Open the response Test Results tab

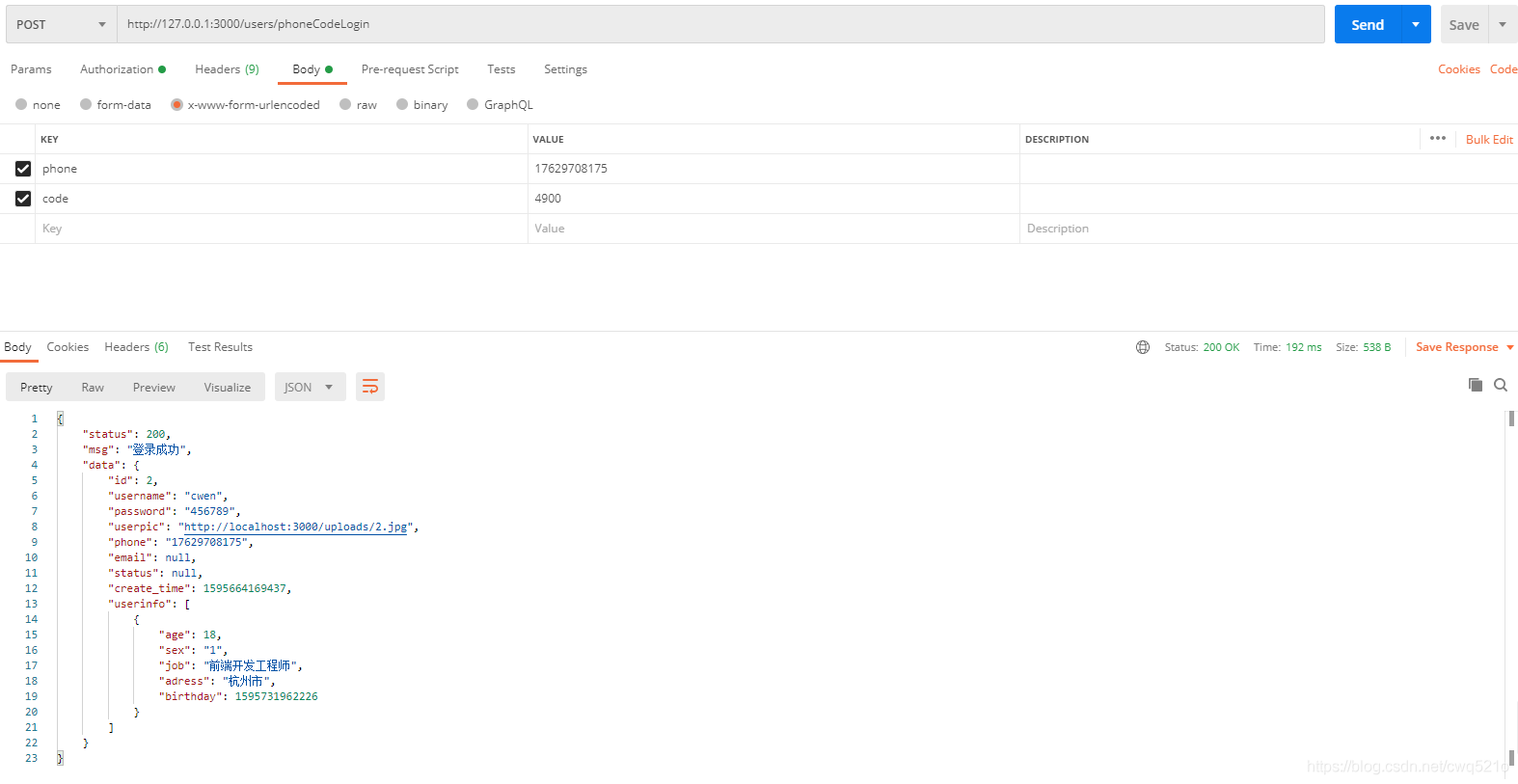coord(220,347)
